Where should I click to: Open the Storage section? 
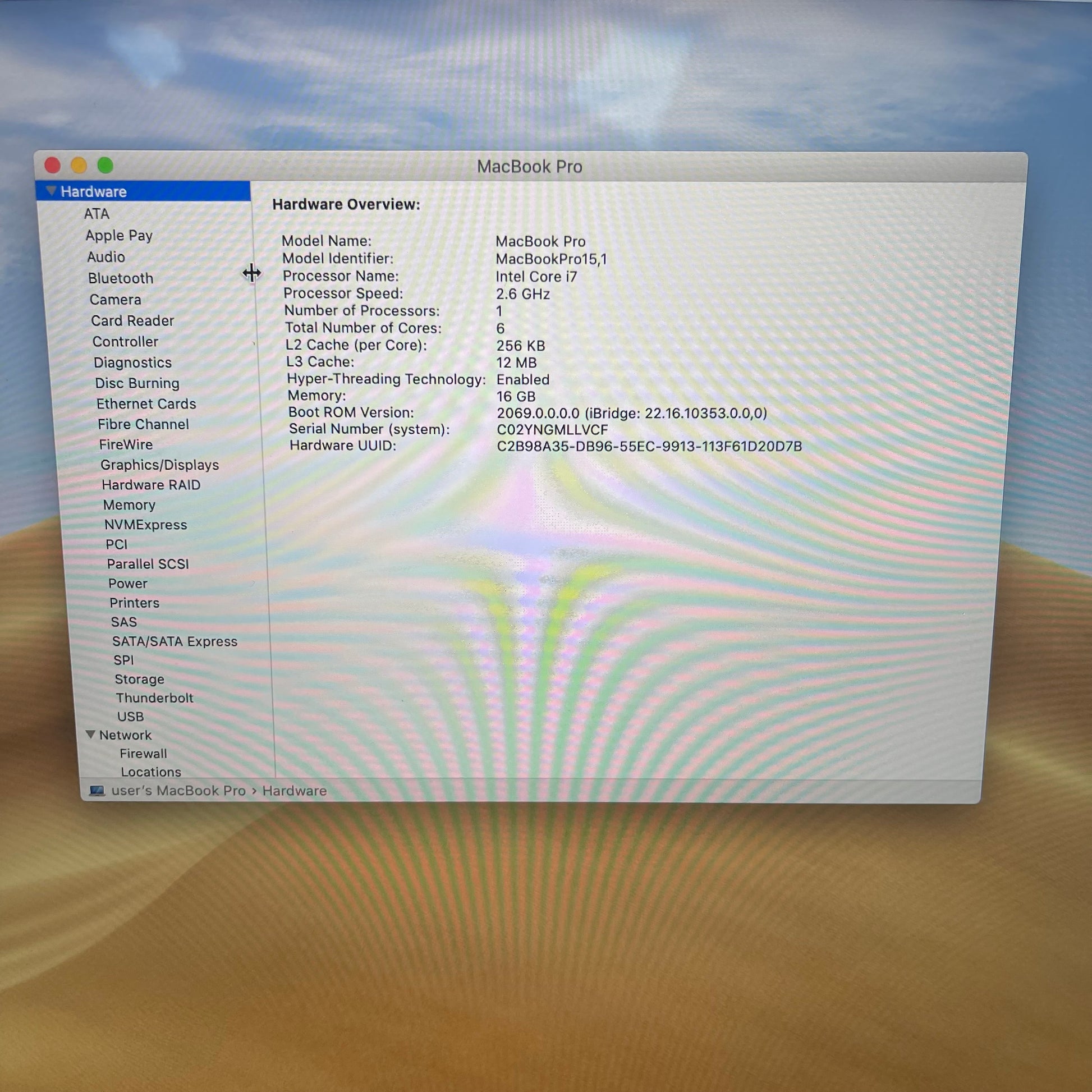pos(139,679)
